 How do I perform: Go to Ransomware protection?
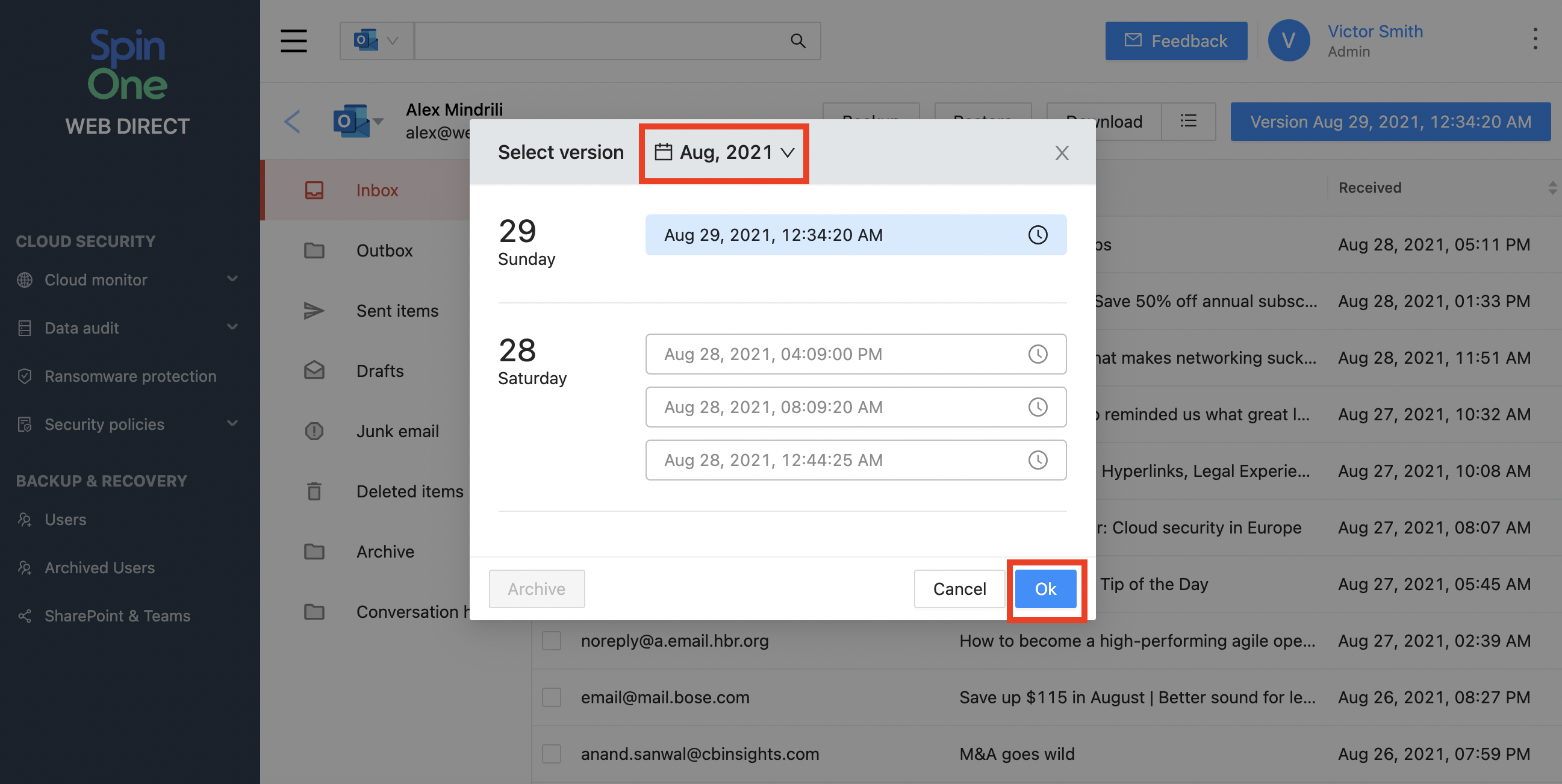129,376
